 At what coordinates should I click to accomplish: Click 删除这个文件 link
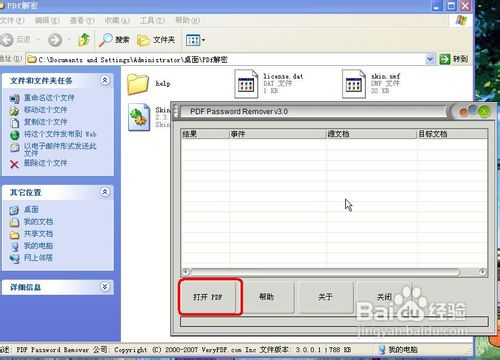(45, 163)
